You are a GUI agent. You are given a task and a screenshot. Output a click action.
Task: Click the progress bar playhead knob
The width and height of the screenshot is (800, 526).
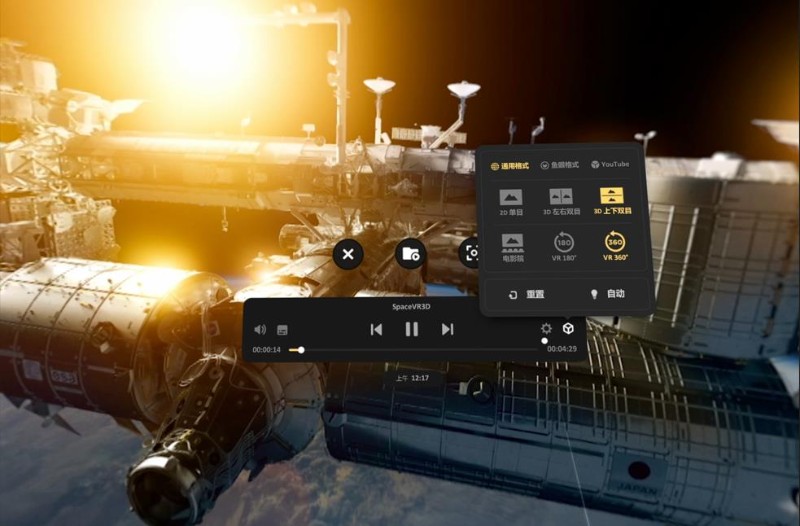pos(301,350)
